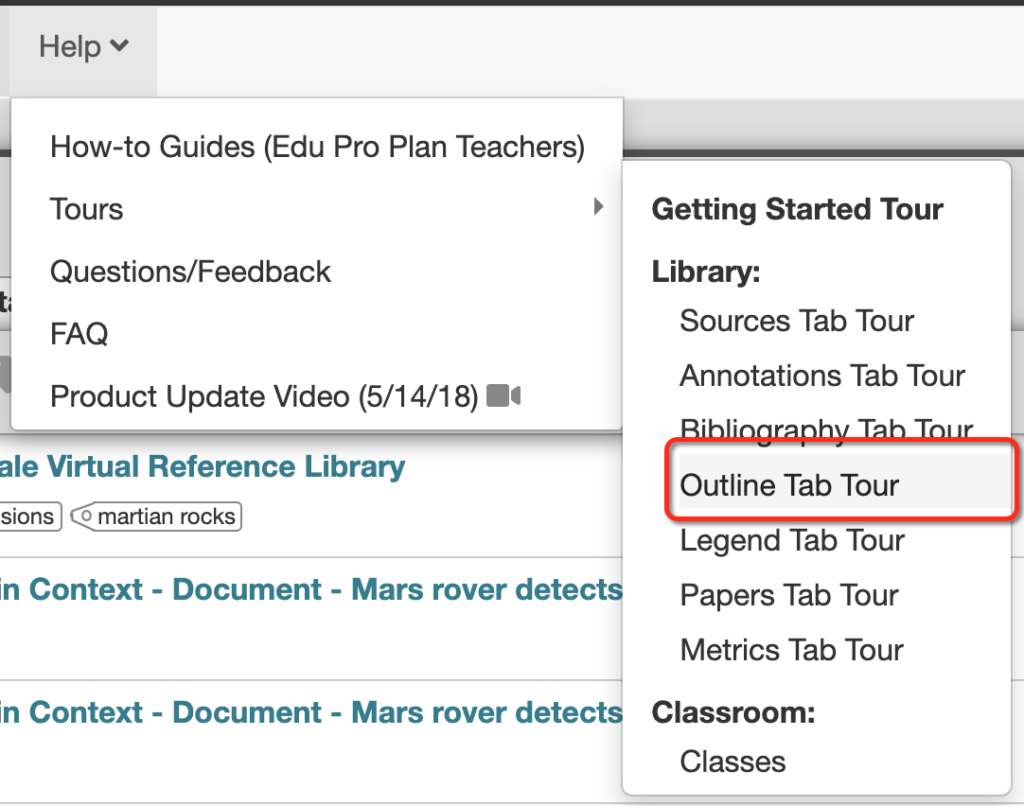
Task: Expand the Tours submenu arrow
Action: tap(598, 207)
